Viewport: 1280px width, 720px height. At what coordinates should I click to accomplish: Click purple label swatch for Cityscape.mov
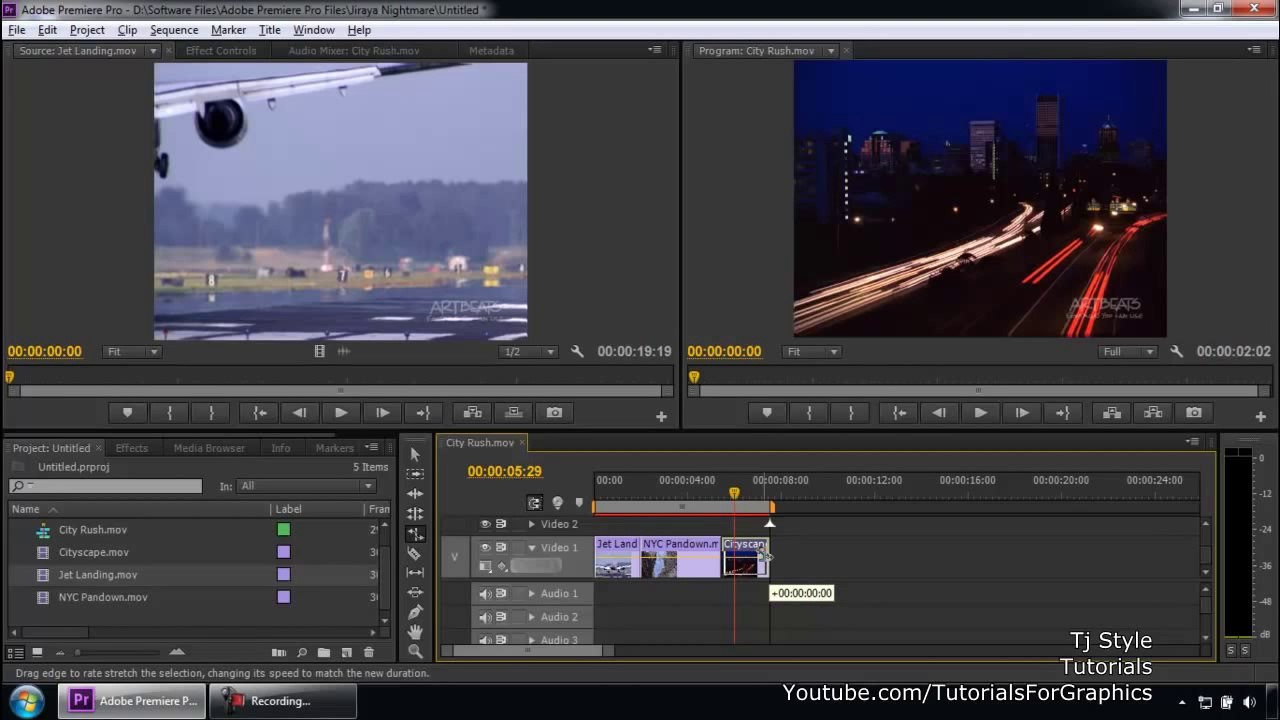tap(284, 552)
